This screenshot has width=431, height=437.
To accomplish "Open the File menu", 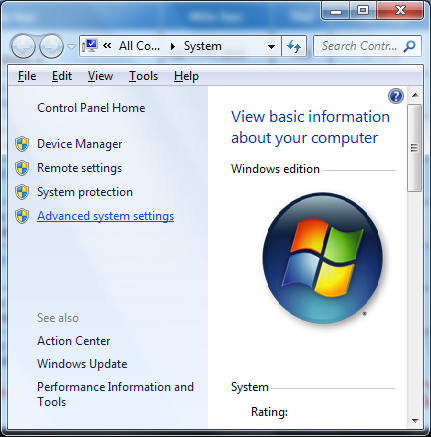I will pos(27,76).
